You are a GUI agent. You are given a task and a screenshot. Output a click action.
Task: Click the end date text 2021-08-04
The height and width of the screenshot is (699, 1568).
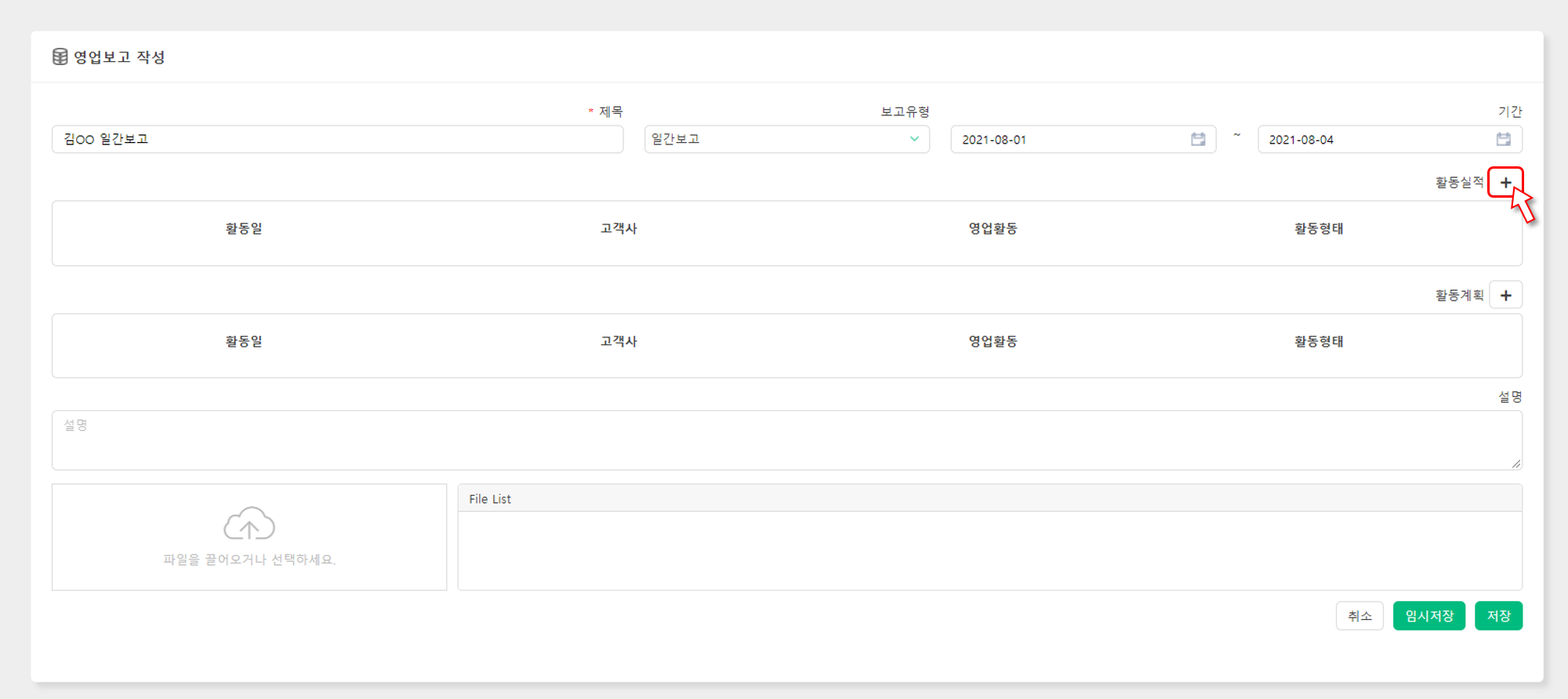pos(1301,140)
